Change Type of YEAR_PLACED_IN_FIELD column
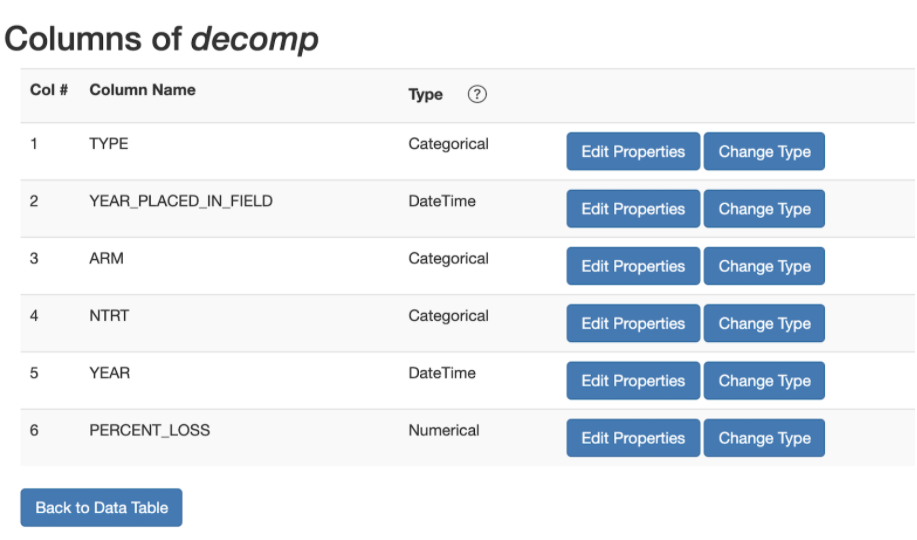Screen dimensions: 917x540 coord(764,209)
